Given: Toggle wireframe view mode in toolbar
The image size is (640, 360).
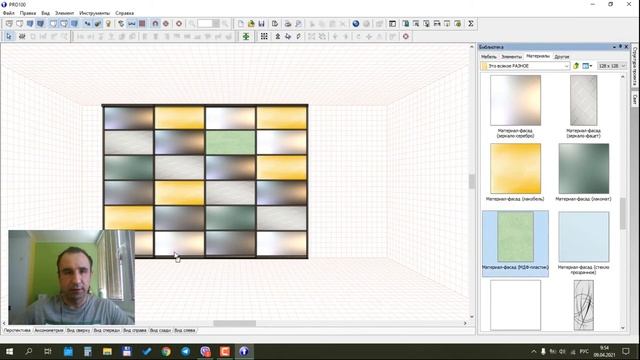Looking at the screenshot, I should (x=9, y=24).
